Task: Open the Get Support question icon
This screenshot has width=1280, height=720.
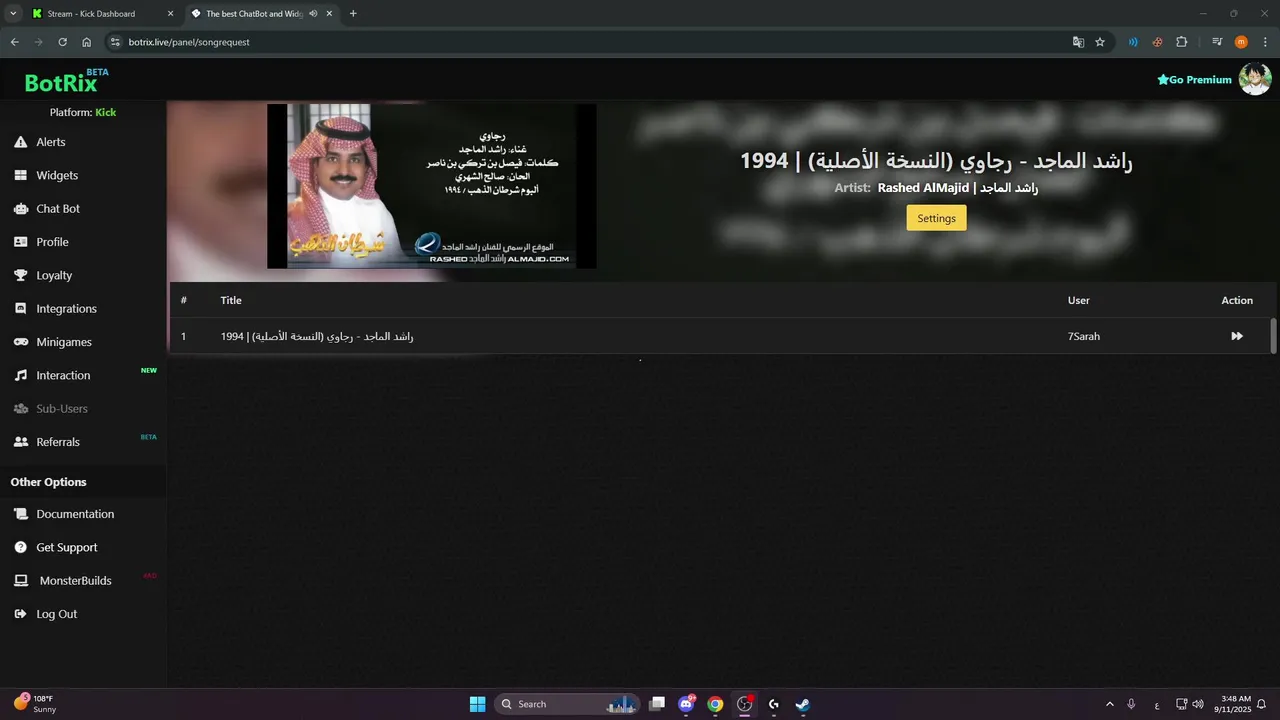Action: [x=20, y=547]
